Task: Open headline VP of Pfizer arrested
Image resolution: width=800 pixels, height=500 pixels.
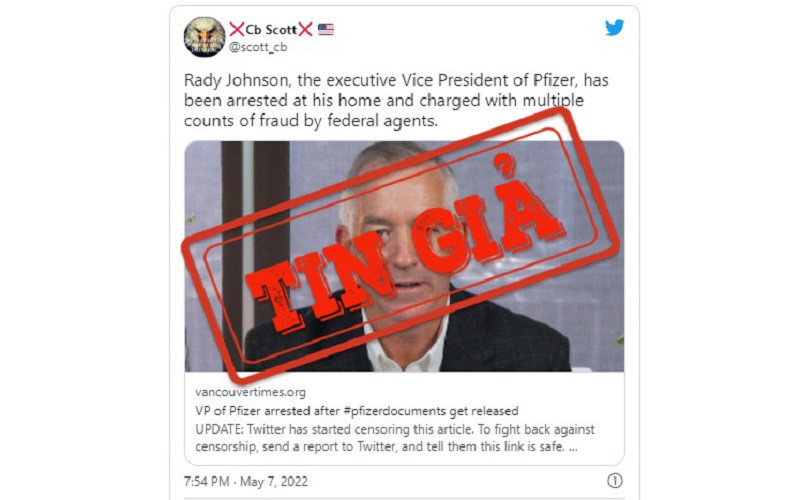Action: point(357,411)
